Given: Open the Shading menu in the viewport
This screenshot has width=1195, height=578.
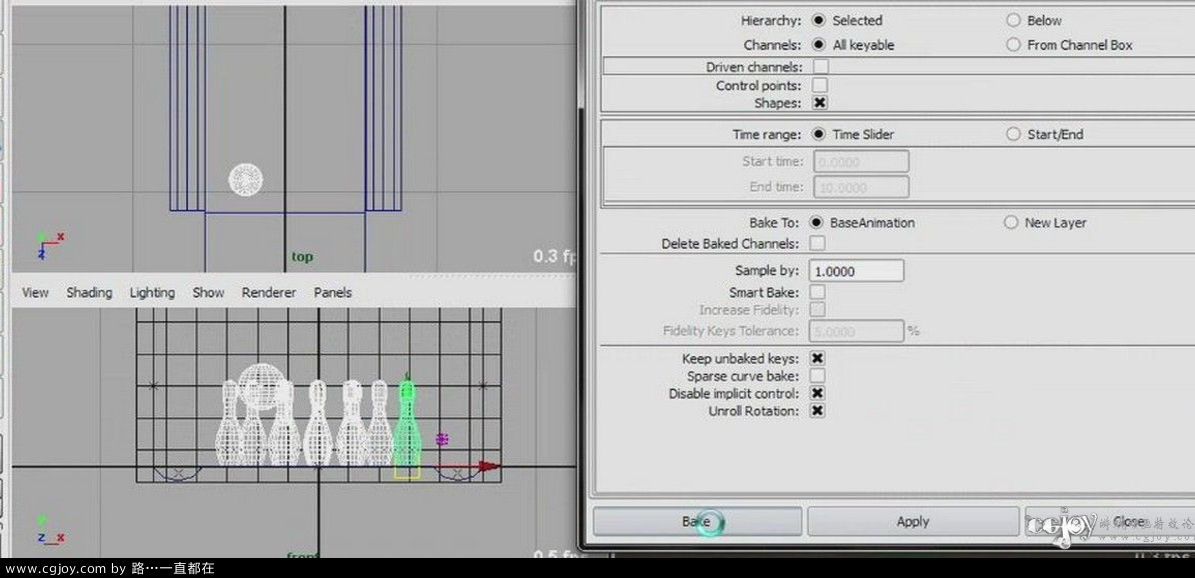Looking at the screenshot, I should tap(89, 292).
